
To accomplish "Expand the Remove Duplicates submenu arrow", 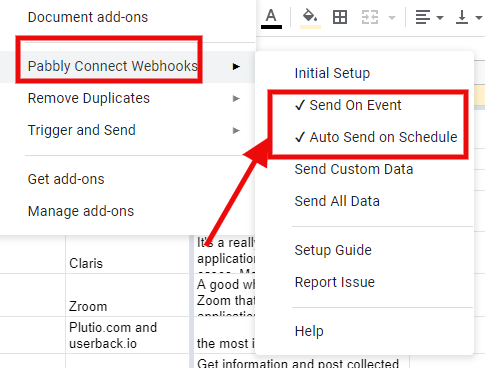I will click(x=236, y=98).
